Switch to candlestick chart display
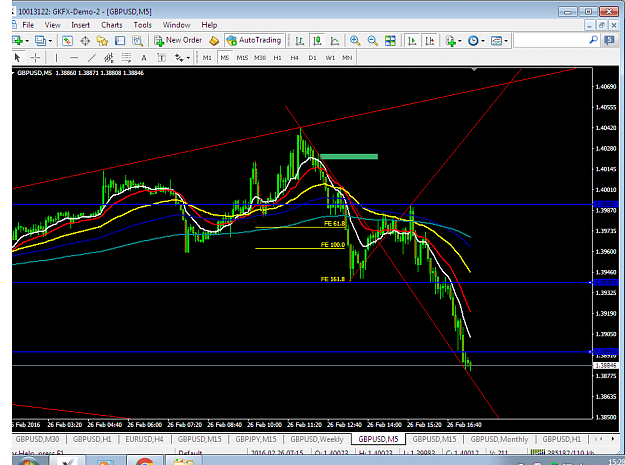This screenshot has width=625, height=465. click(317, 41)
